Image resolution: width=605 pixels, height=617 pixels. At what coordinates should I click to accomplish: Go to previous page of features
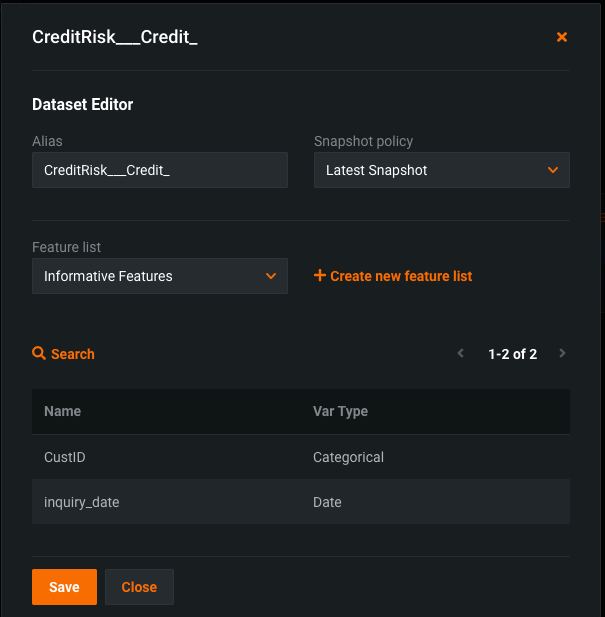click(x=461, y=354)
